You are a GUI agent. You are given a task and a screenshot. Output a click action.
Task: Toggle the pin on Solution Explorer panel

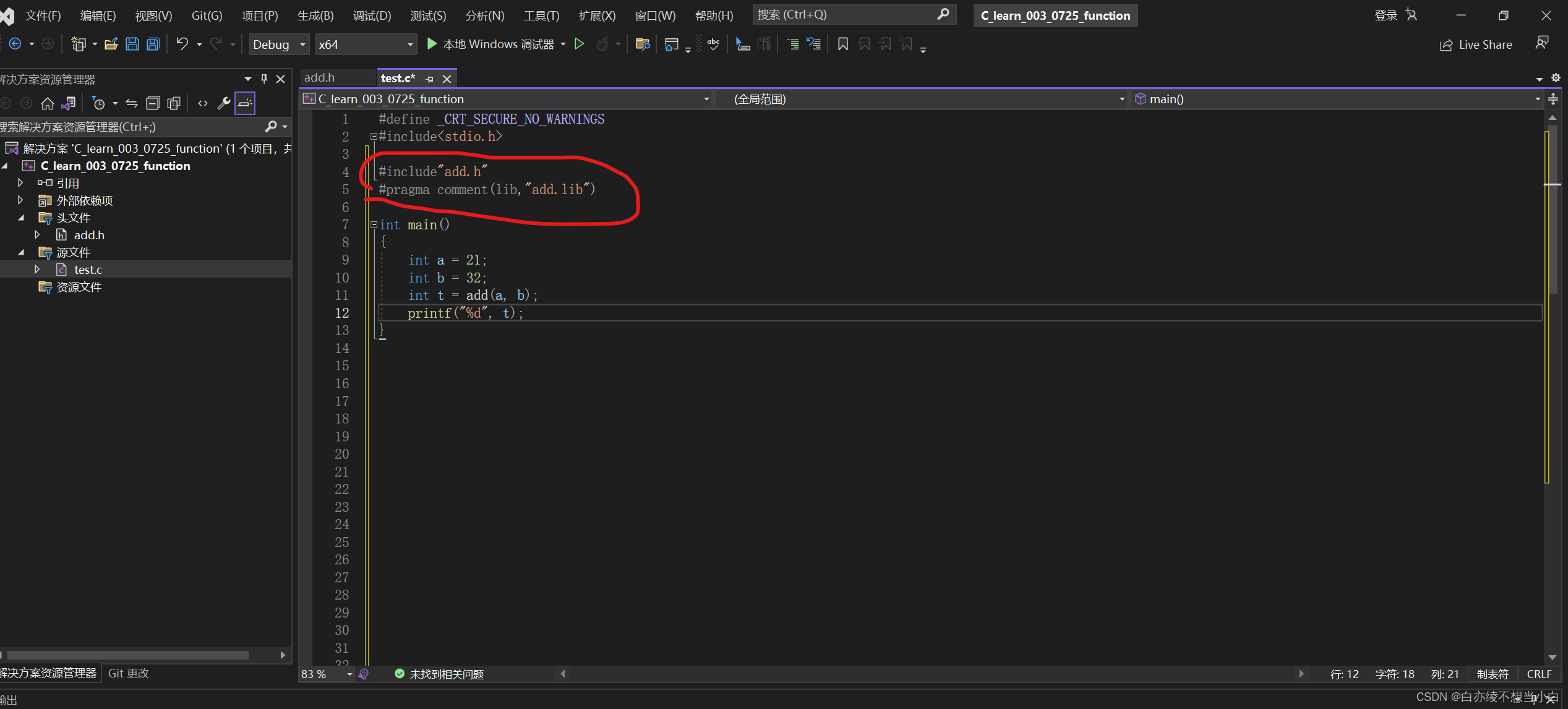(264, 79)
